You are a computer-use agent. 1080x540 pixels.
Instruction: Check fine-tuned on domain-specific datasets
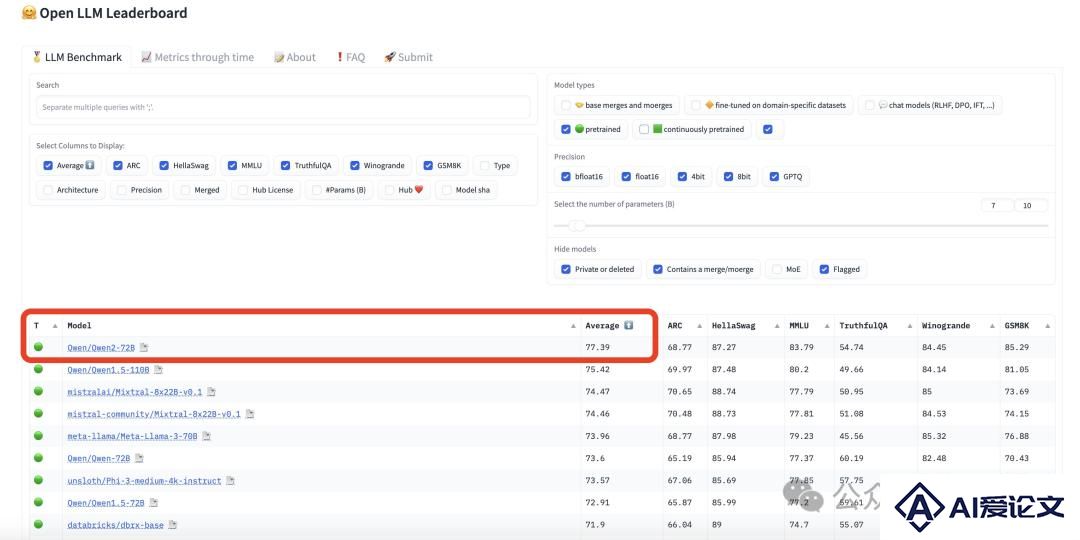pos(696,105)
